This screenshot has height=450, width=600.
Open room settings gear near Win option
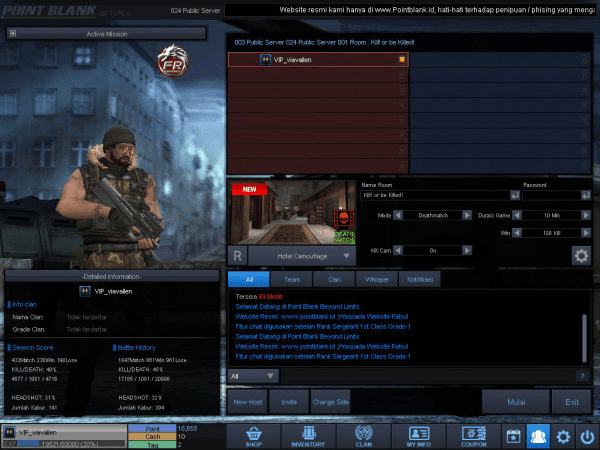[x=580, y=255]
